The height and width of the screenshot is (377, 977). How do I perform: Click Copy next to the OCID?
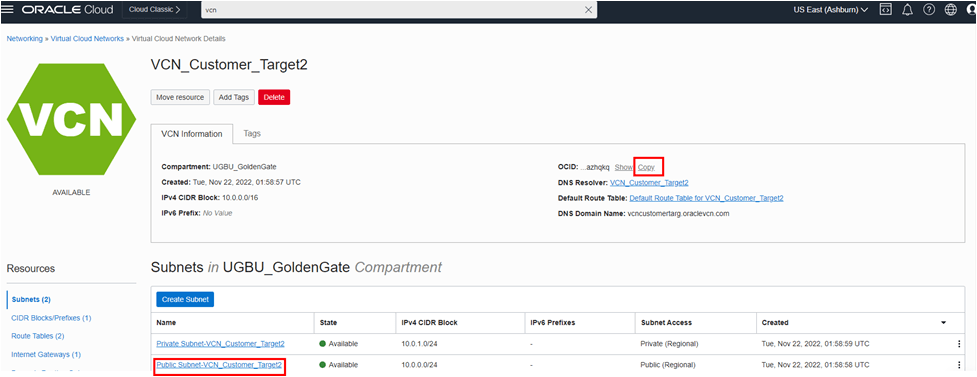click(646, 168)
